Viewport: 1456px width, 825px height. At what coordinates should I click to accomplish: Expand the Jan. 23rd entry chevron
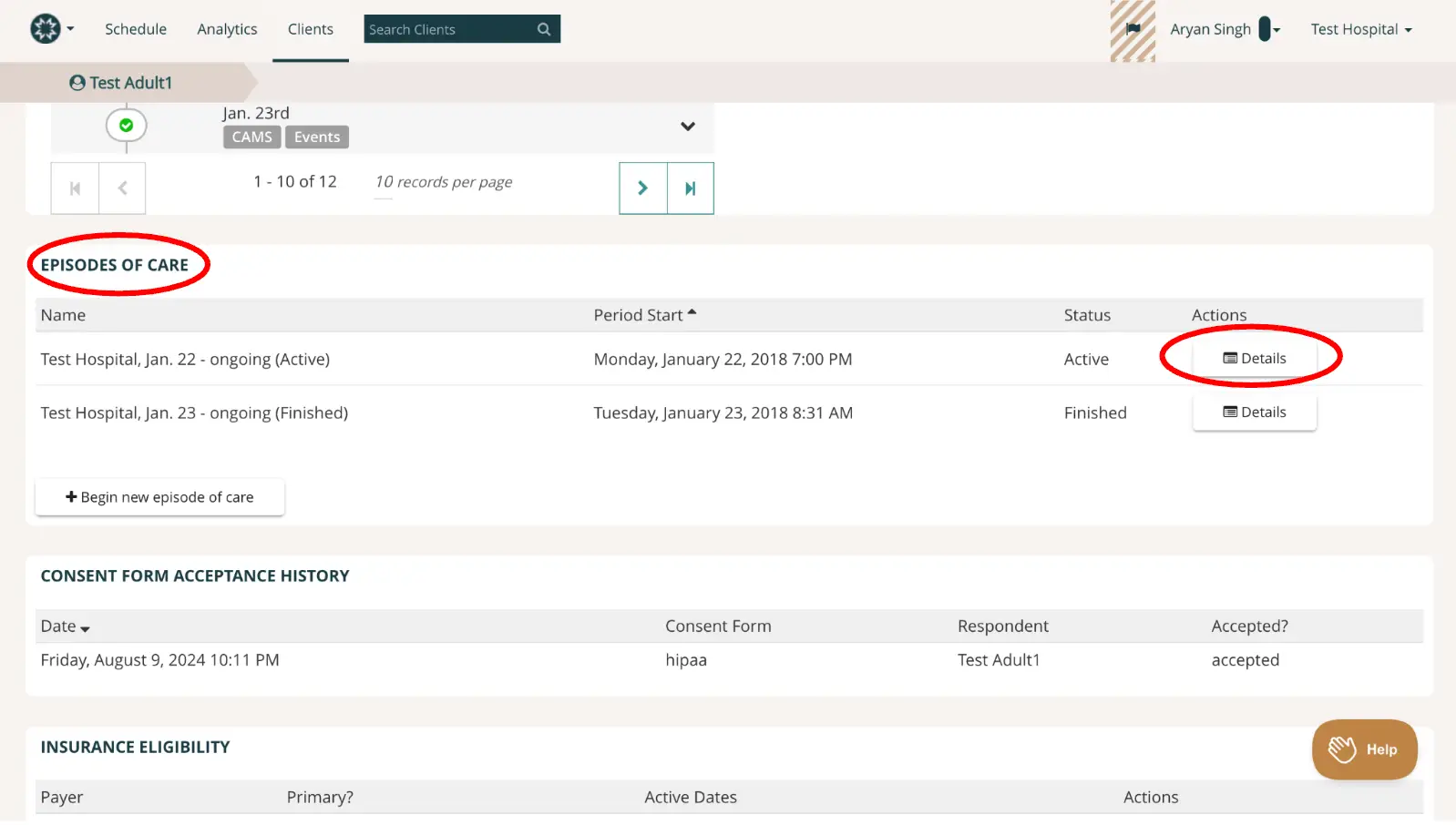(688, 127)
